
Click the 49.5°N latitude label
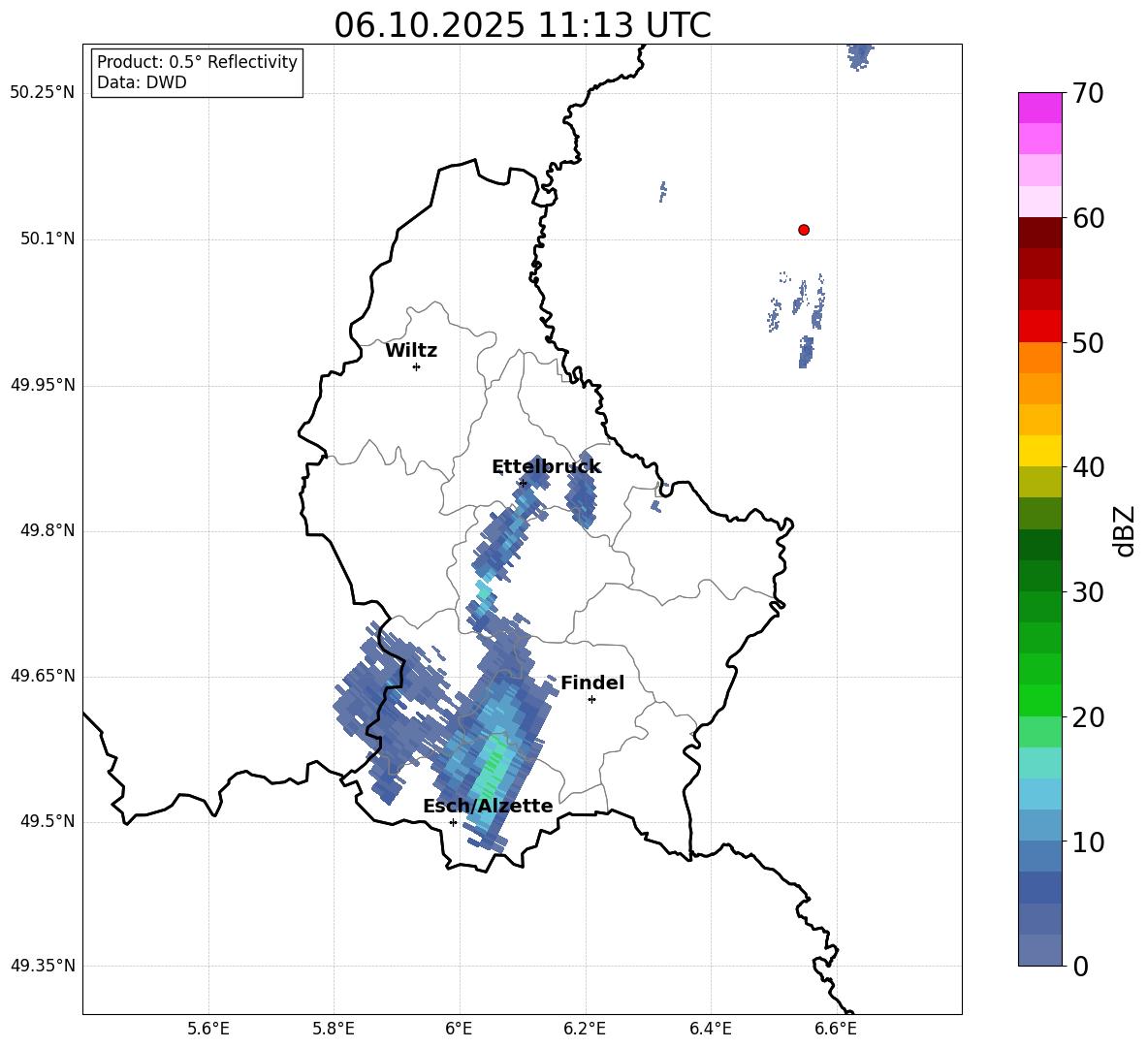[x=47, y=821]
